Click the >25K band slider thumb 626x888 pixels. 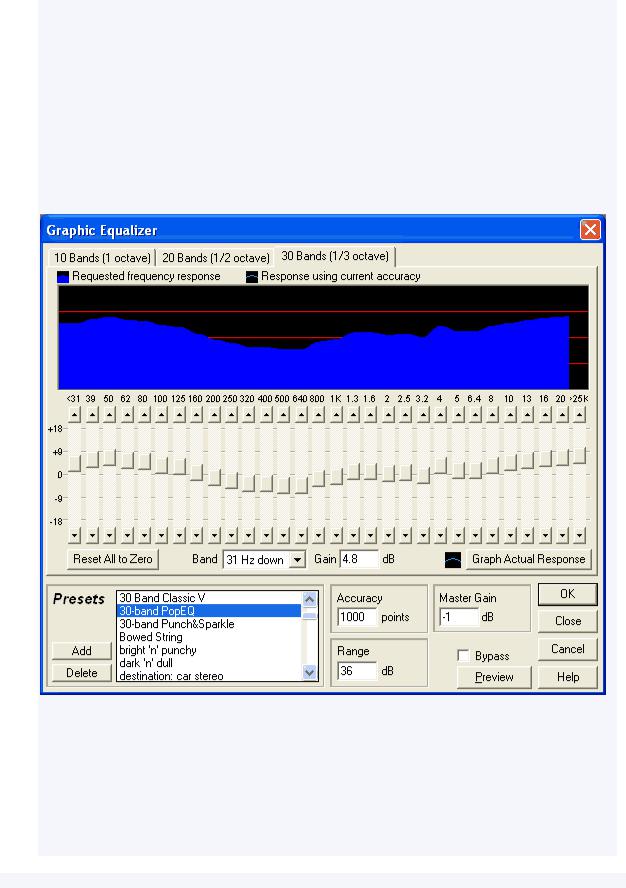(579, 455)
